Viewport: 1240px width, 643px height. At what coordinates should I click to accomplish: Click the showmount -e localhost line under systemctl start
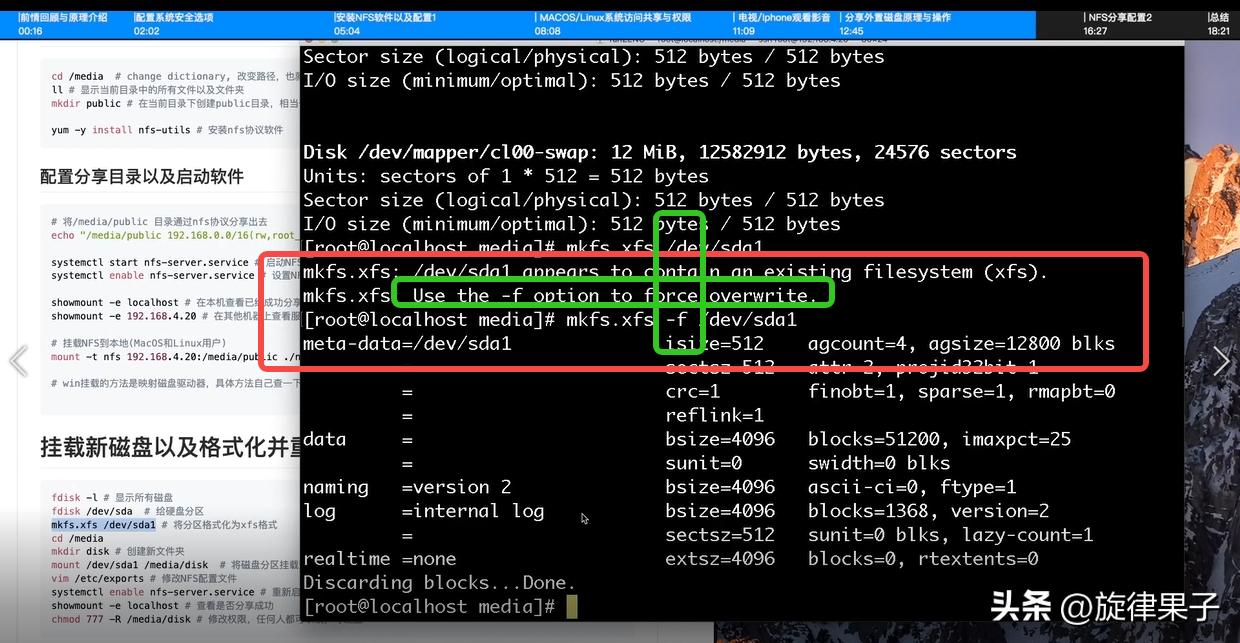tap(175, 302)
